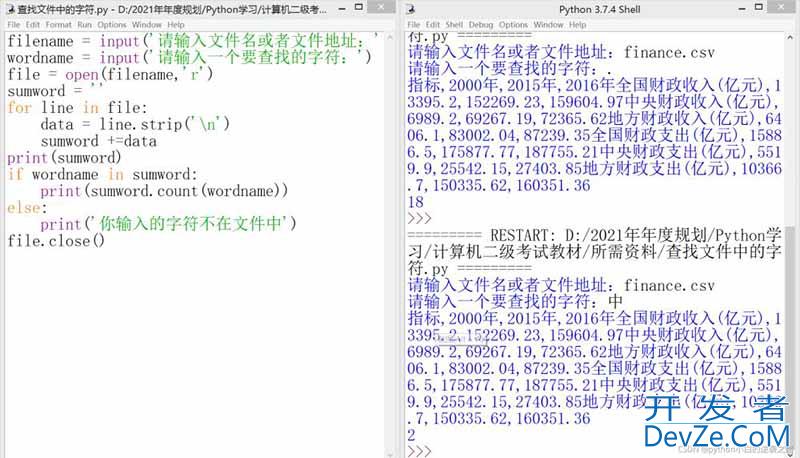
Task: Click the 'Python 3.7.4 Shell' title text
Action: pos(599,9)
